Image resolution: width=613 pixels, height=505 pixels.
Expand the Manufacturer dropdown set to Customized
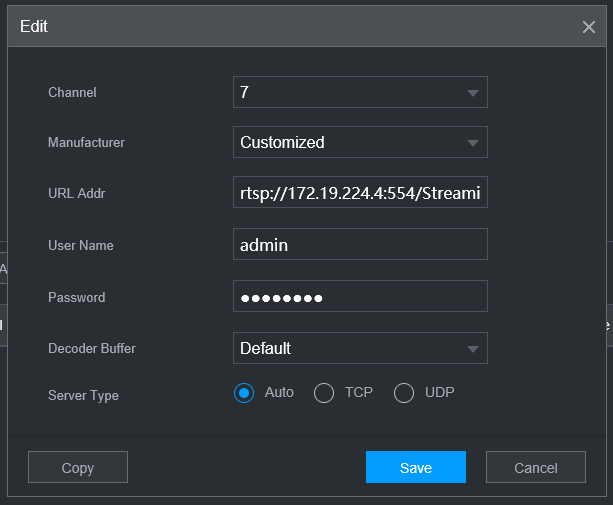[360, 142]
